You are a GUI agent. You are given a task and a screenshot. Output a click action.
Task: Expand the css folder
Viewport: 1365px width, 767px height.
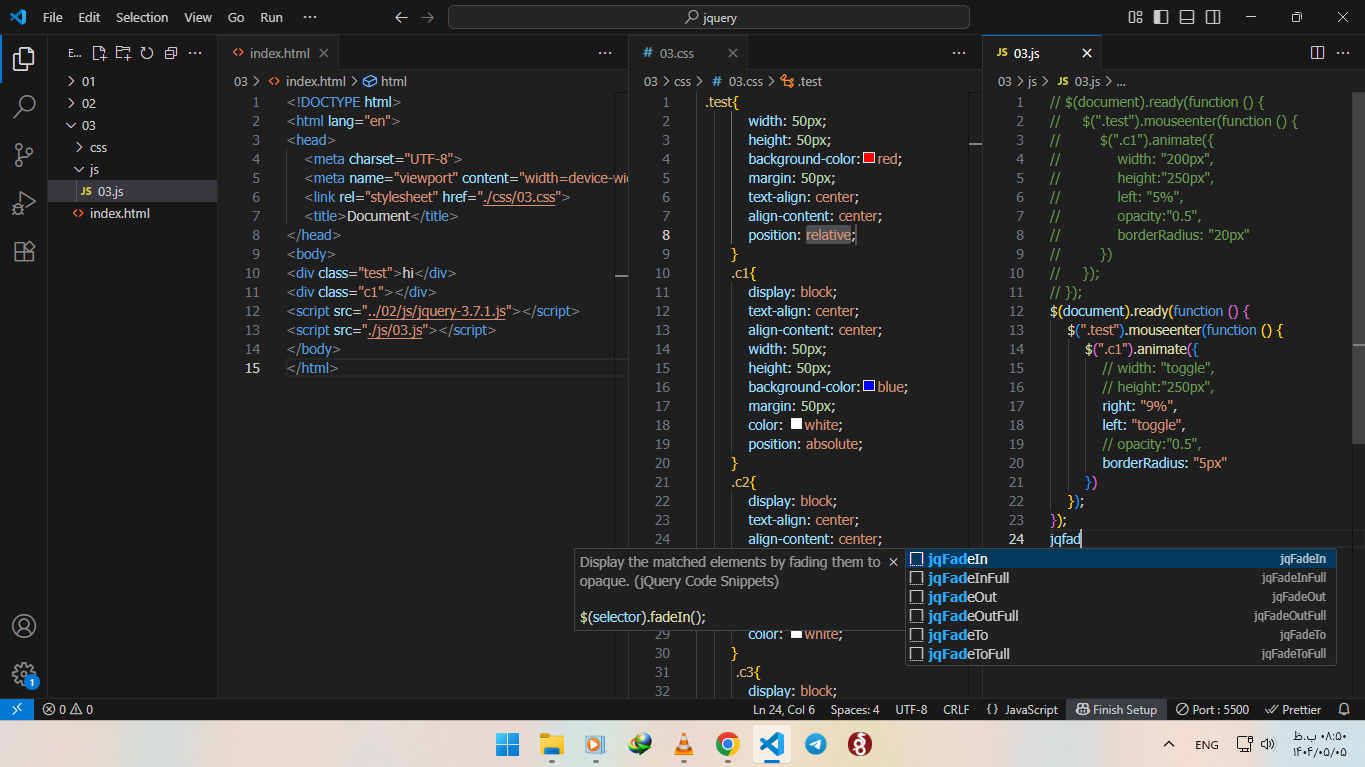pos(132,147)
